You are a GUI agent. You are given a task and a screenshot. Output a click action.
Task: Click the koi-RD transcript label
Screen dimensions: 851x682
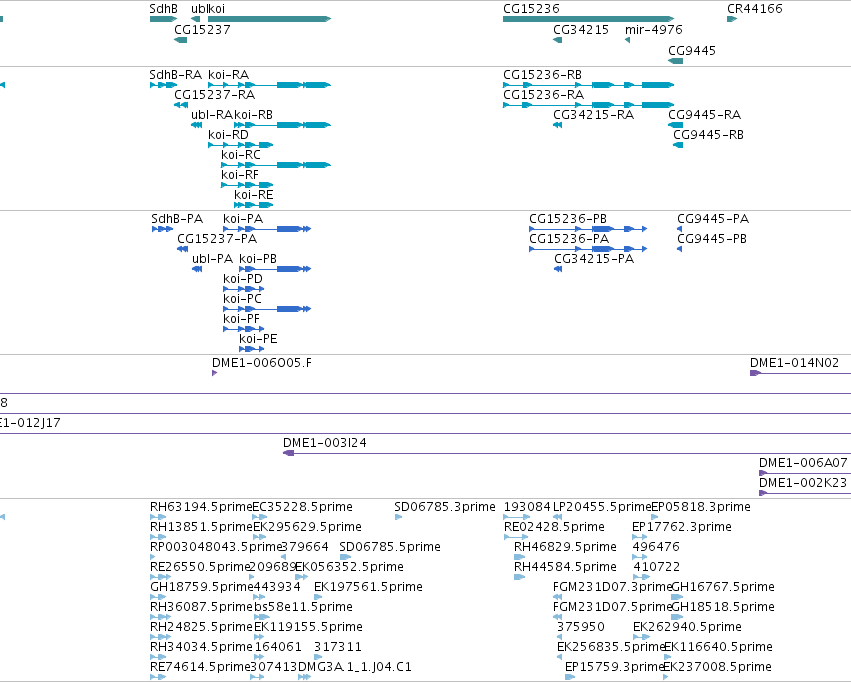click(228, 135)
